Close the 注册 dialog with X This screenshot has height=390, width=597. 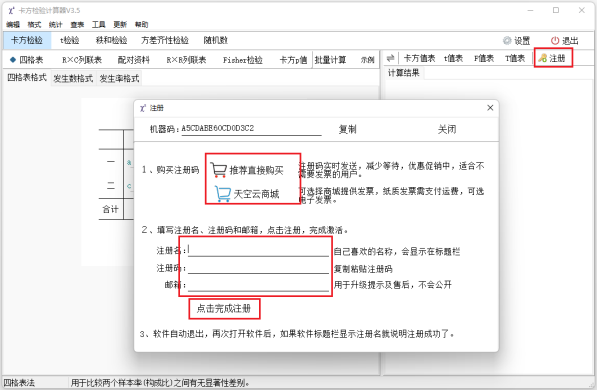pyautogui.click(x=490, y=108)
